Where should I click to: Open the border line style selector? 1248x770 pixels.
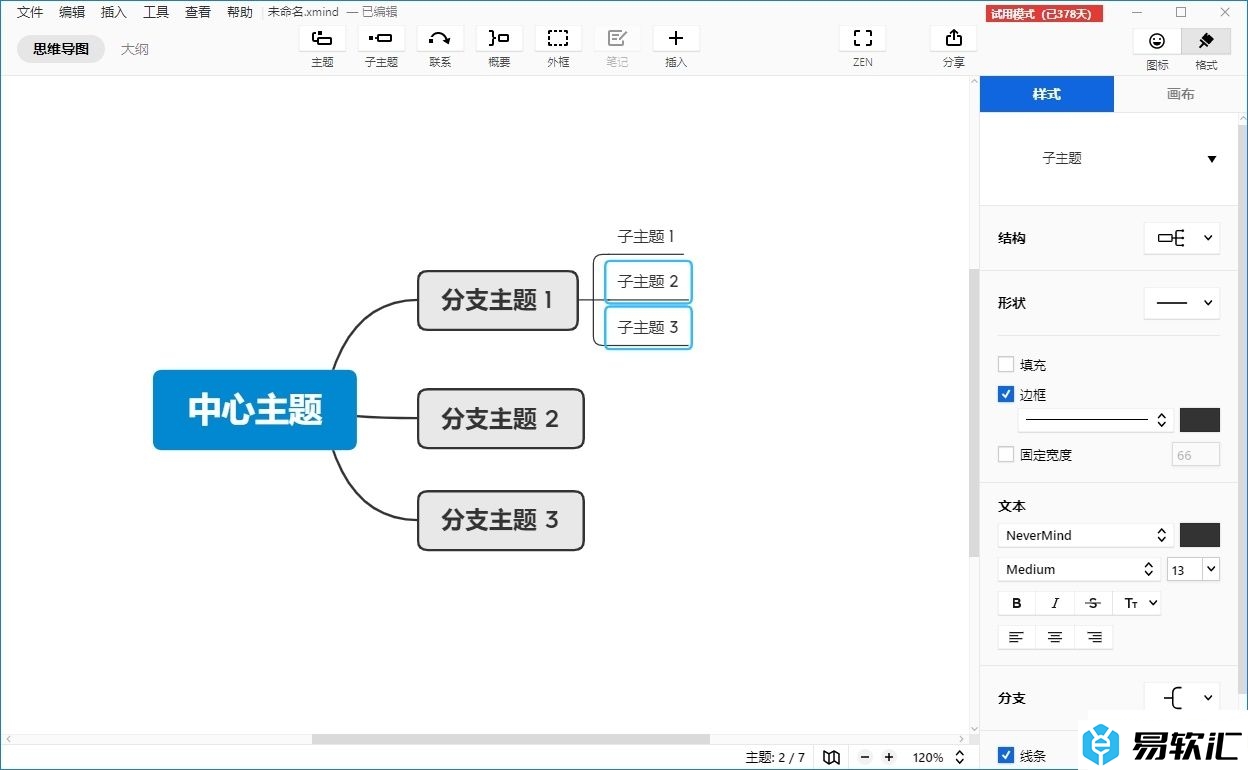click(x=1095, y=420)
